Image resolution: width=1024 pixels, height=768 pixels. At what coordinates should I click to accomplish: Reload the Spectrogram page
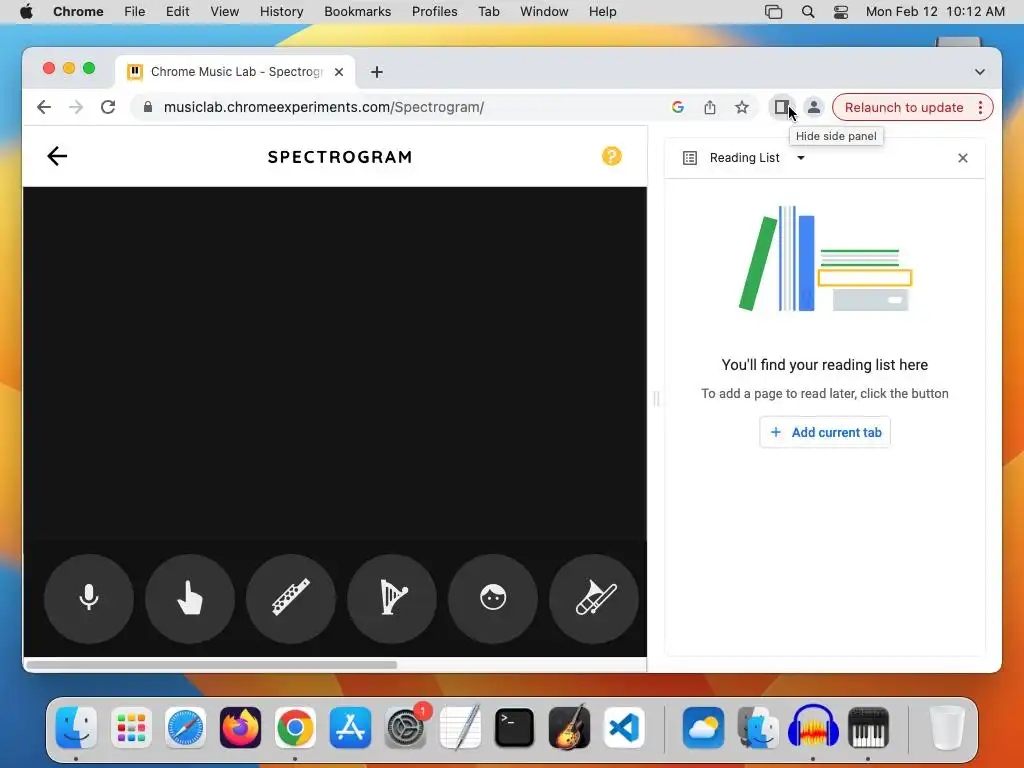(108, 107)
